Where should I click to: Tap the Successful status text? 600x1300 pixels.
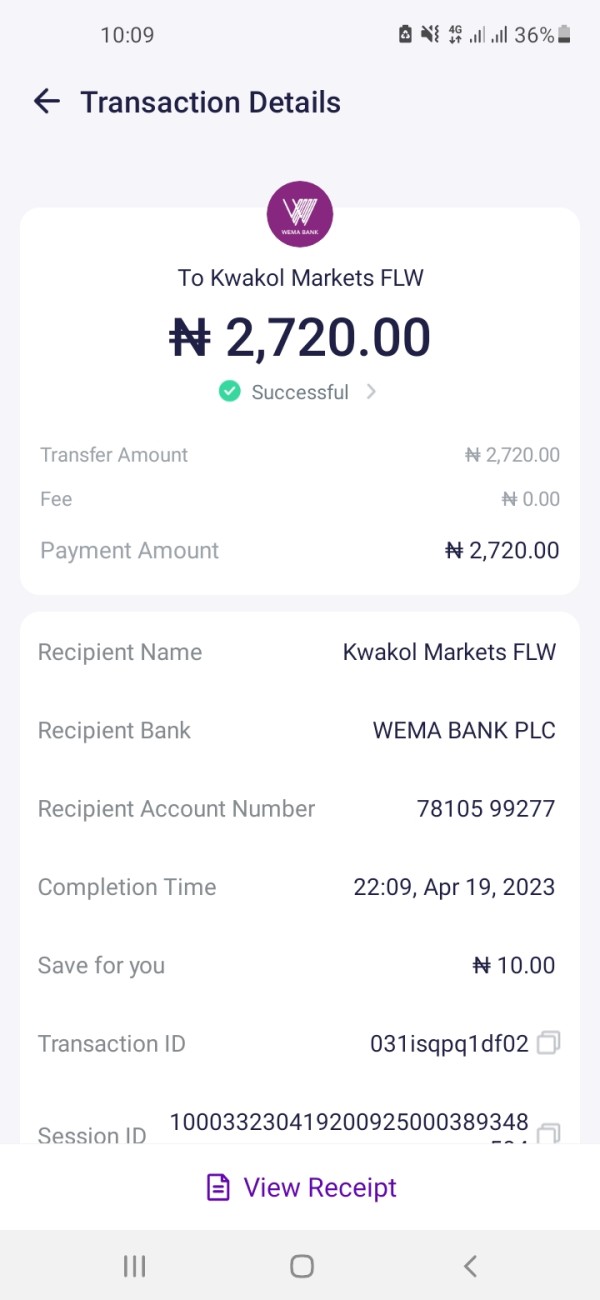click(300, 392)
